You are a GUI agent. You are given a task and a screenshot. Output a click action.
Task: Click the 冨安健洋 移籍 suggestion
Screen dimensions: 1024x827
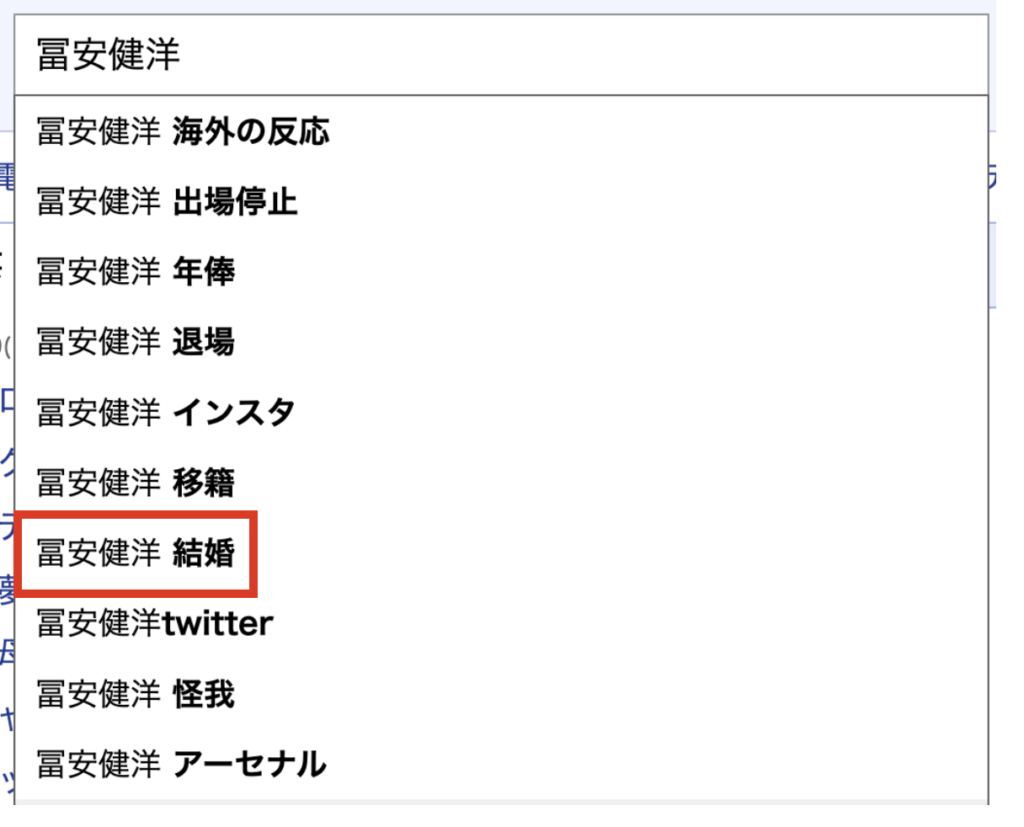coord(136,483)
